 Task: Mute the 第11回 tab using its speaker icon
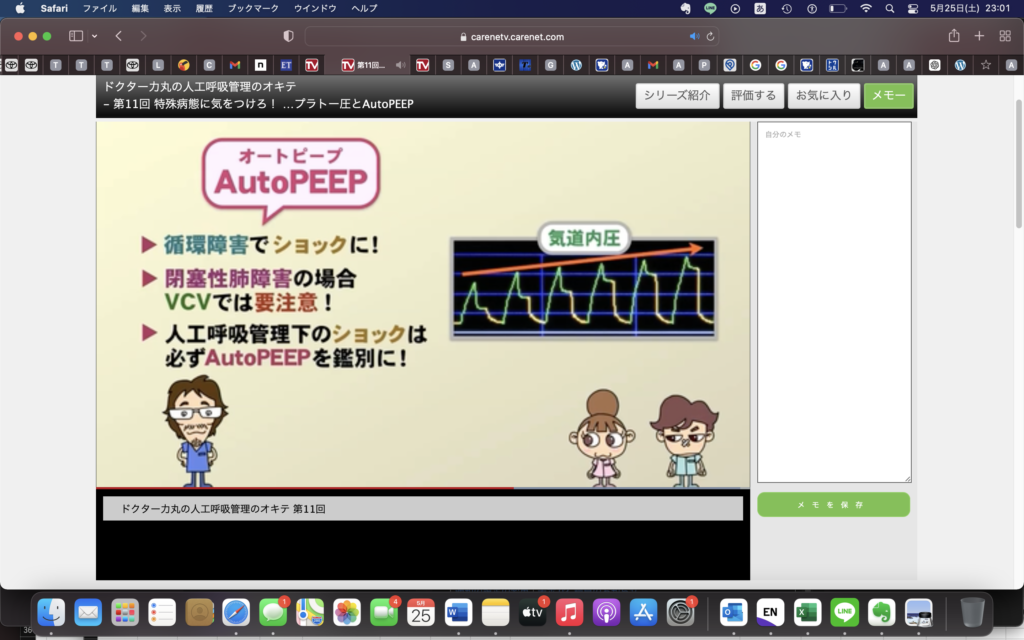pos(400,65)
